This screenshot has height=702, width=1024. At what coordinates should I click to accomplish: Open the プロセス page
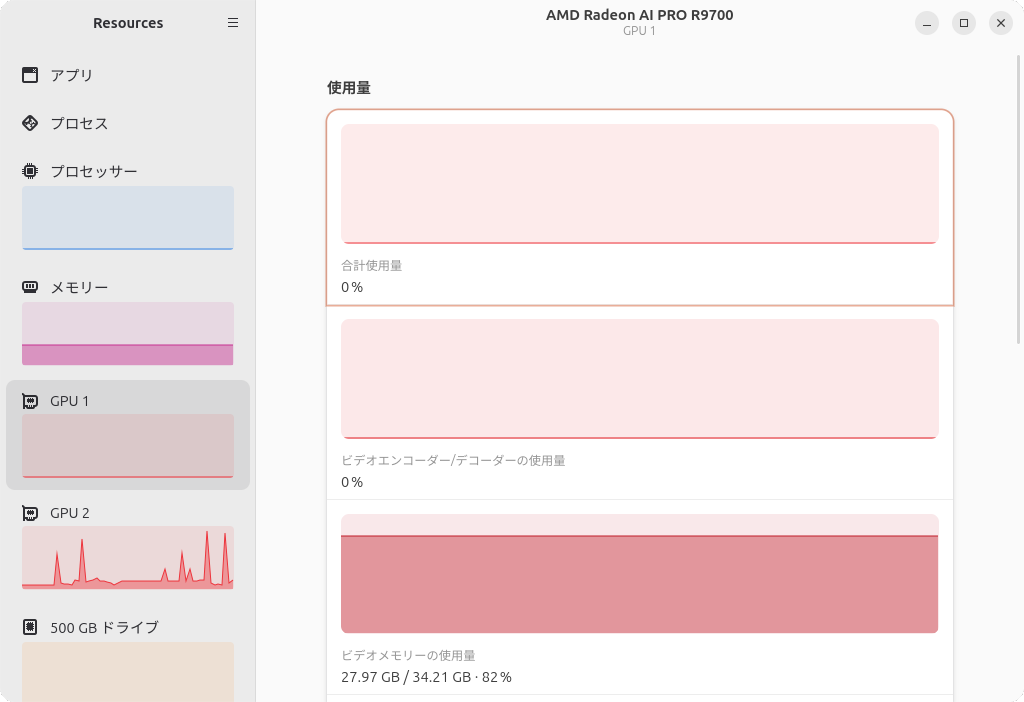pos(128,123)
